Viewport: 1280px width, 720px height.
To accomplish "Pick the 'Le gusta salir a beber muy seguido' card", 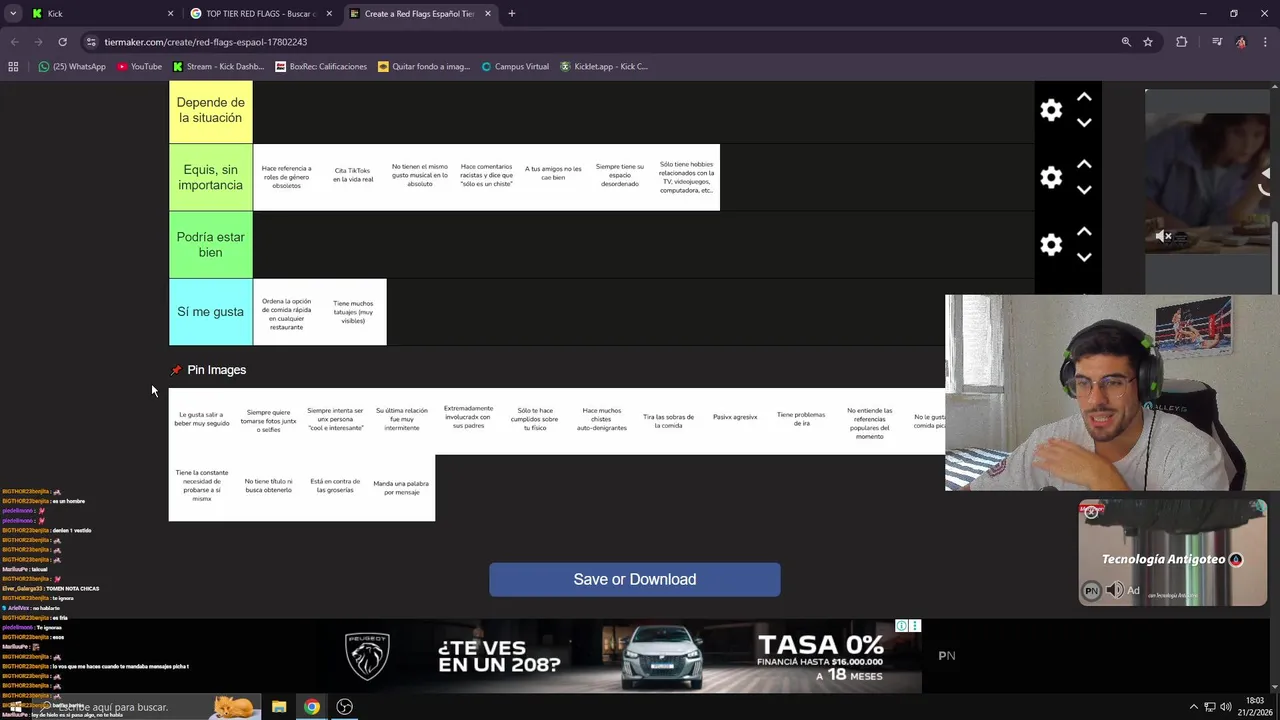I will 202,421.
